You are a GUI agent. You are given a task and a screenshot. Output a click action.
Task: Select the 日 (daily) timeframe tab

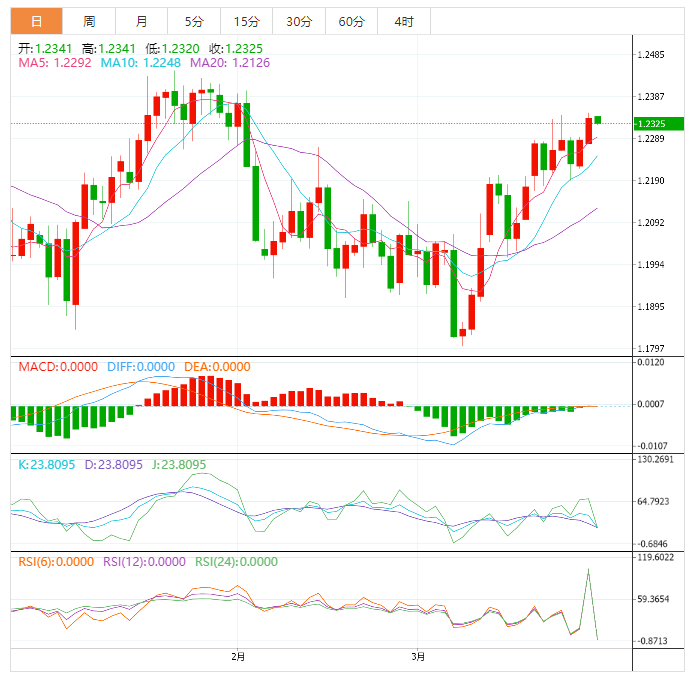click(x=36, y=21)
